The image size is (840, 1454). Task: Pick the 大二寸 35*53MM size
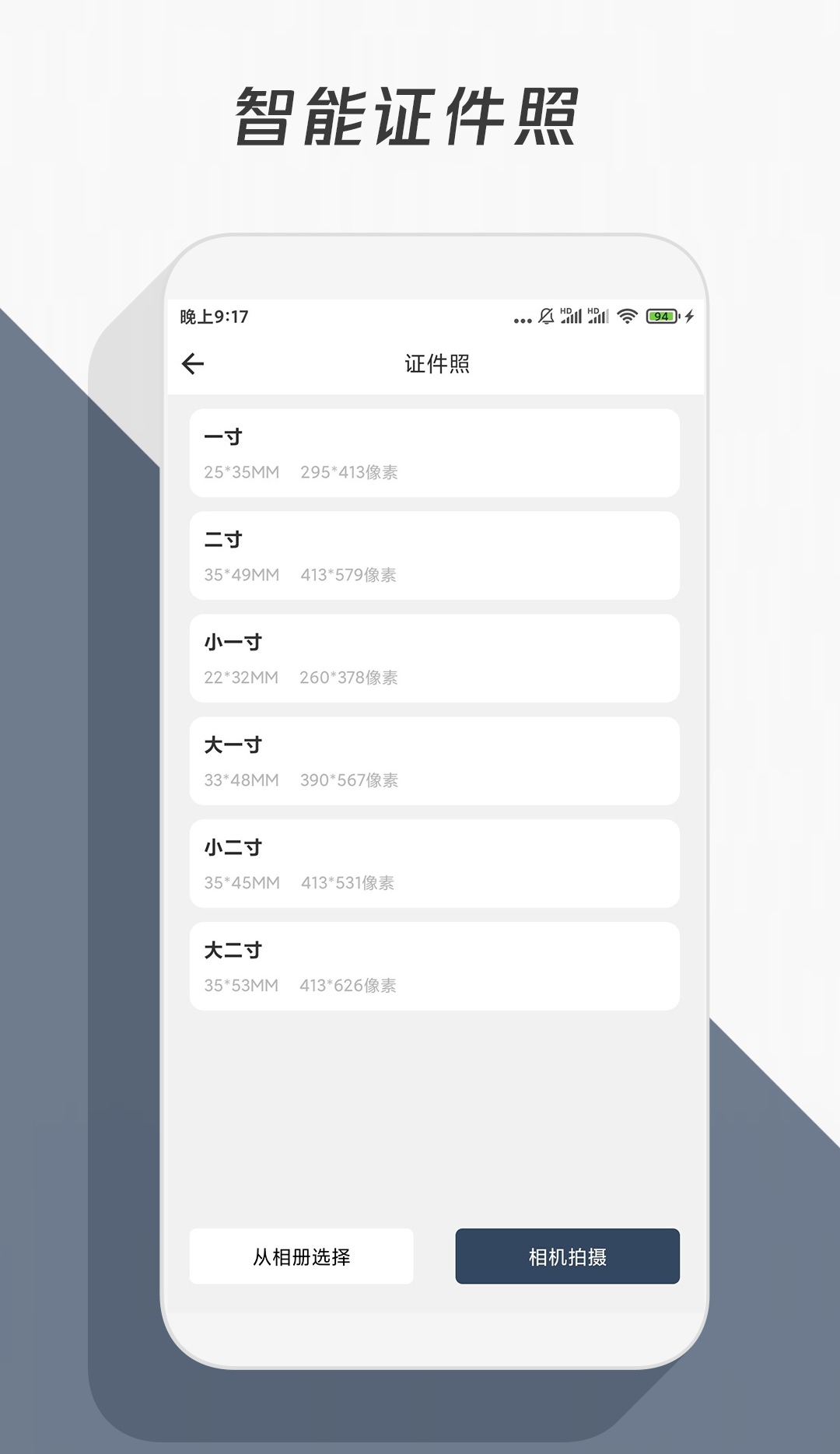pyautogui.click(x=435, y=966)
